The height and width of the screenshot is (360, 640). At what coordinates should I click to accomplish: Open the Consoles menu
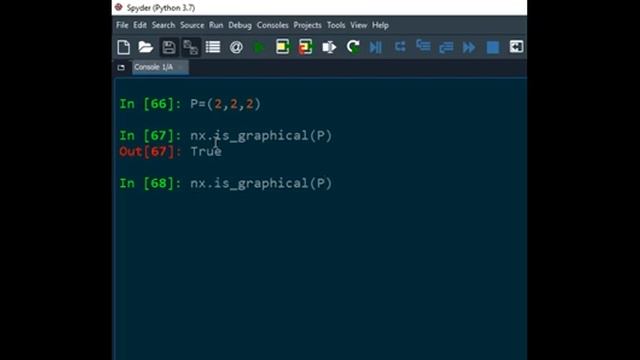(x=272, y=25)
